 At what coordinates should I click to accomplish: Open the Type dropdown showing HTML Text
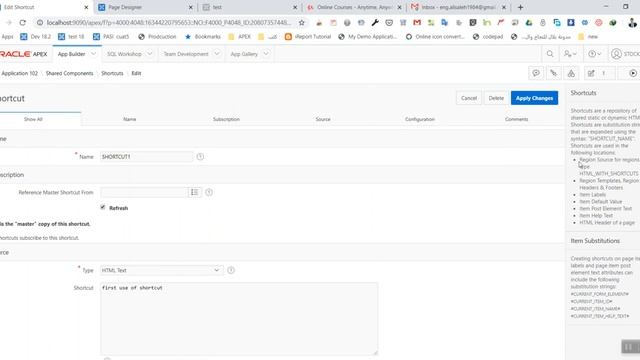point(162,270)
